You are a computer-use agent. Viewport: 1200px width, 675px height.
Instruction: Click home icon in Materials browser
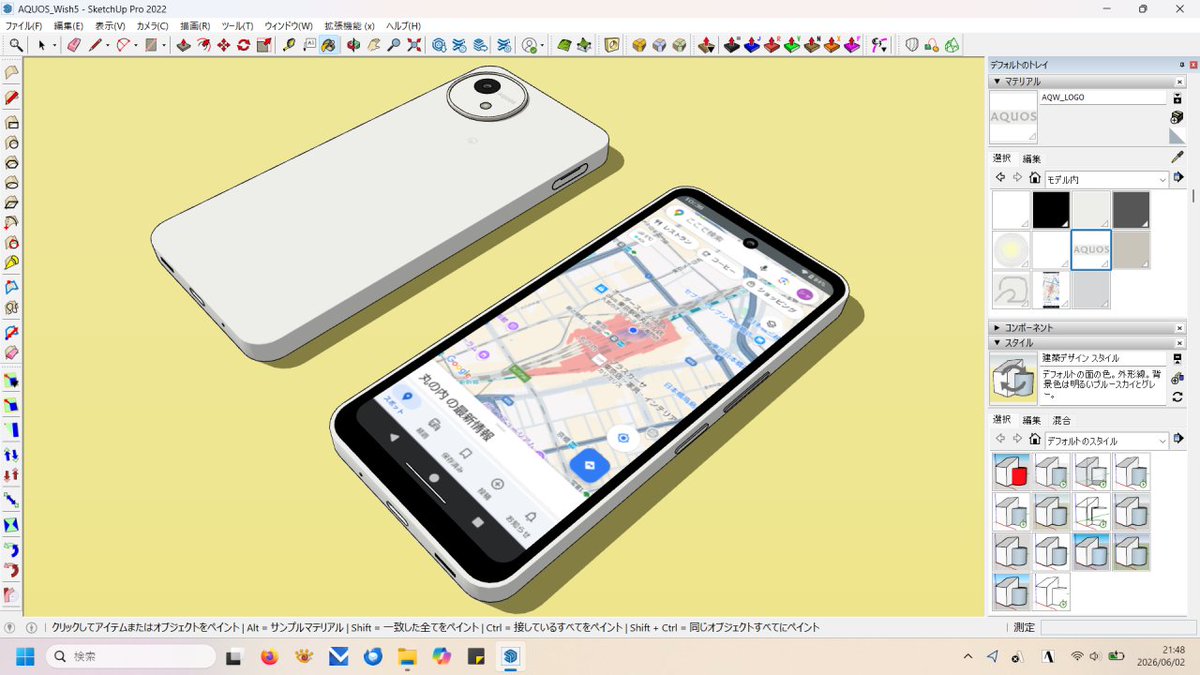point(1034,178)
